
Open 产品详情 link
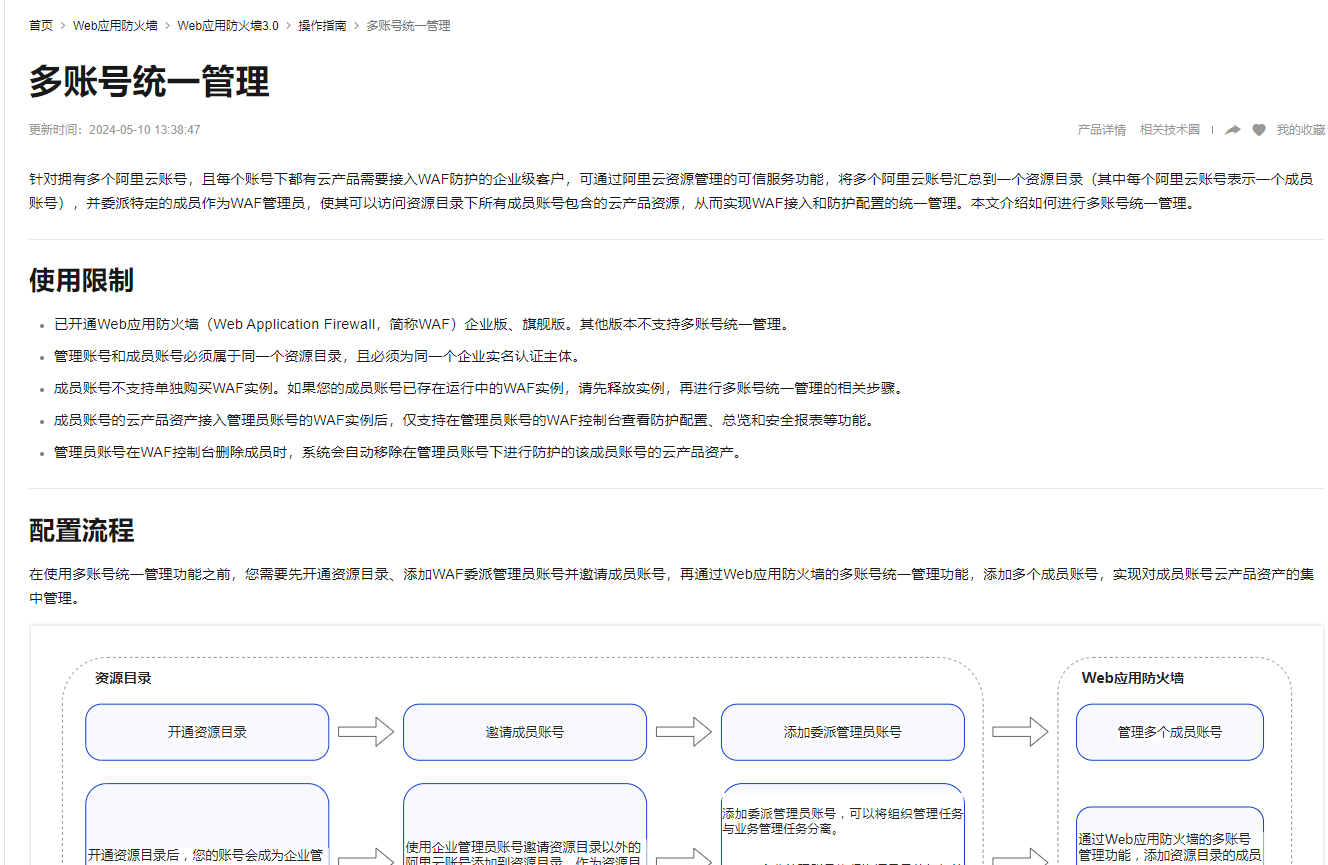(x=1101, y=130)
